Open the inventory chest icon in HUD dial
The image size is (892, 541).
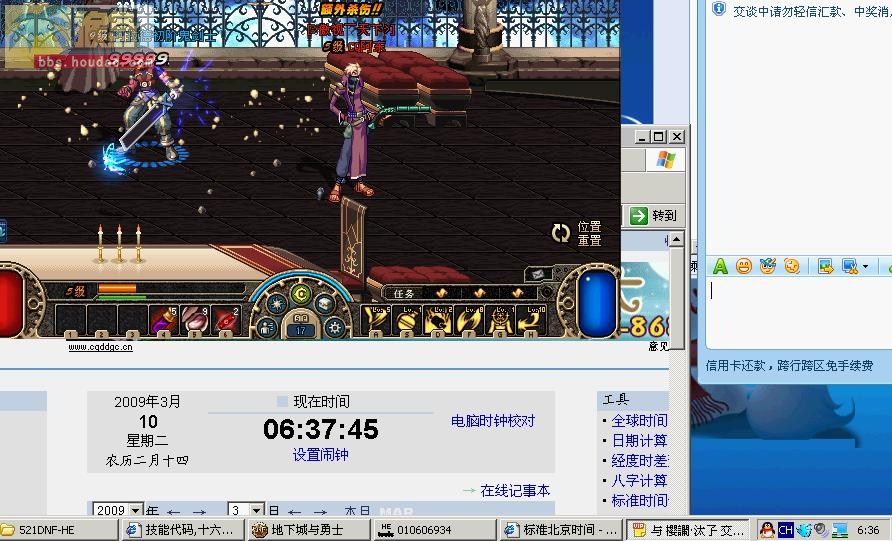tap(325, 304)
